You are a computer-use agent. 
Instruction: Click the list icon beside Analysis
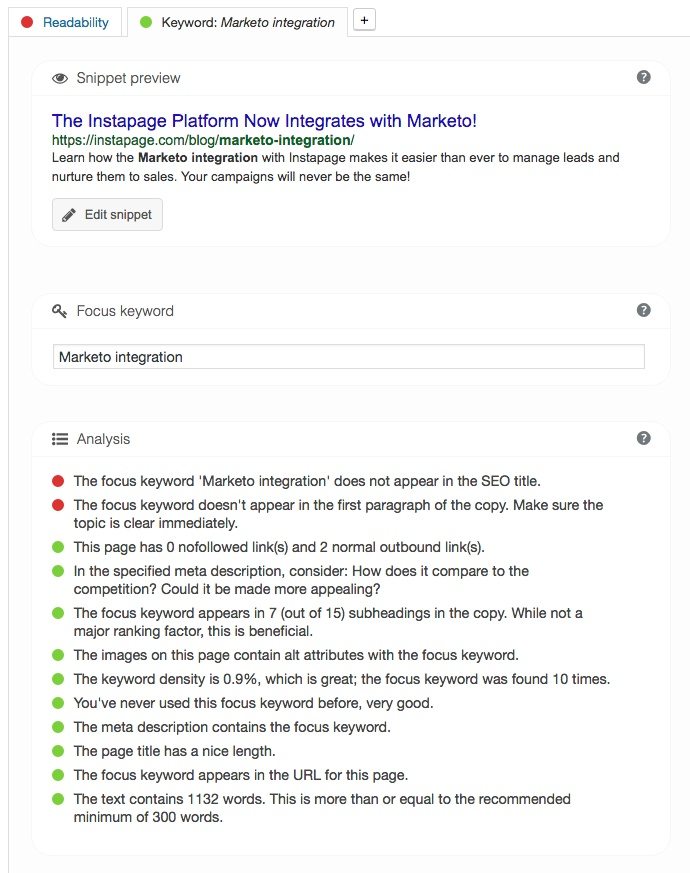[x=60, y=439]
